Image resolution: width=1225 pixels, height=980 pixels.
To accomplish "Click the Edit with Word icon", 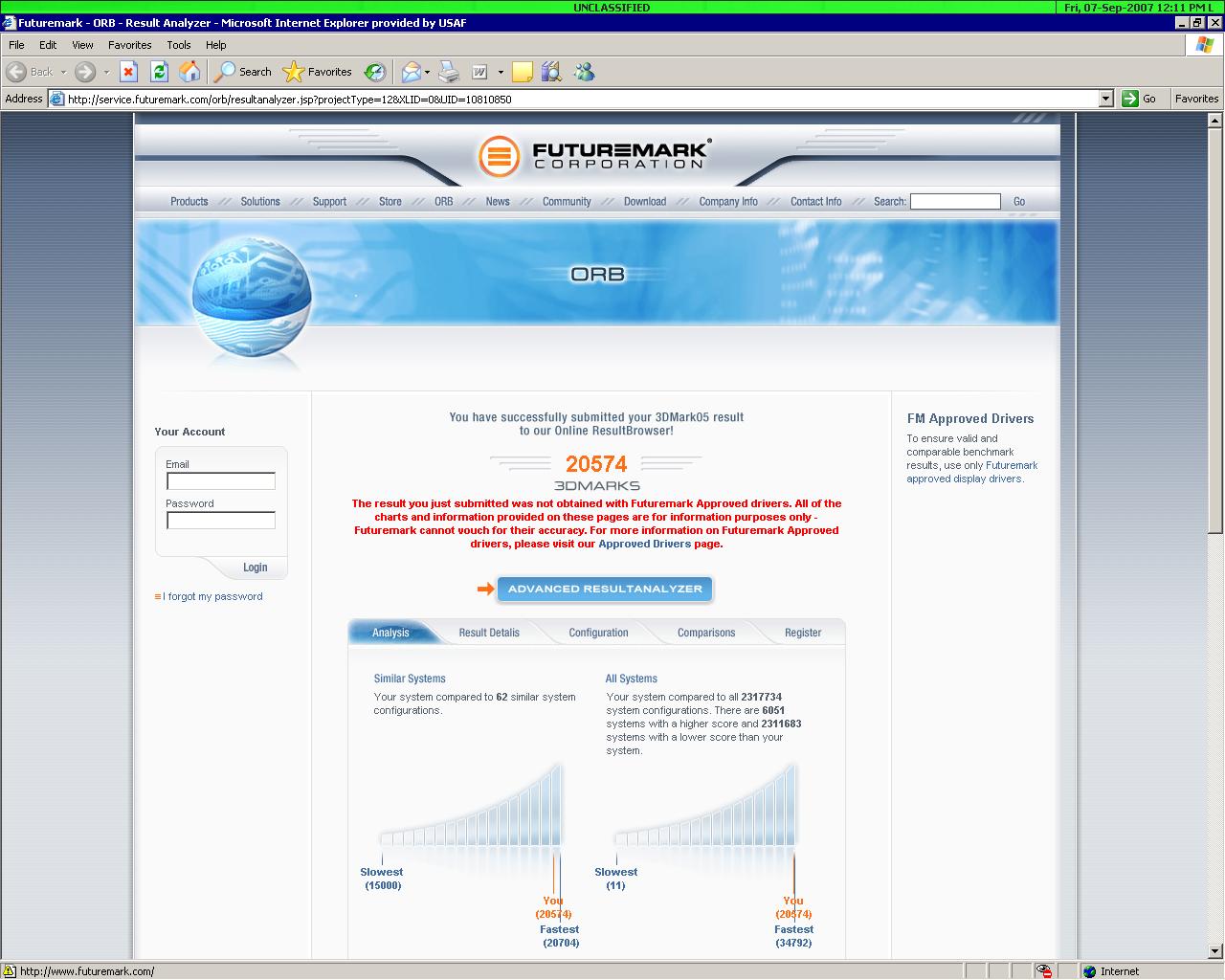I will [479, 72].
